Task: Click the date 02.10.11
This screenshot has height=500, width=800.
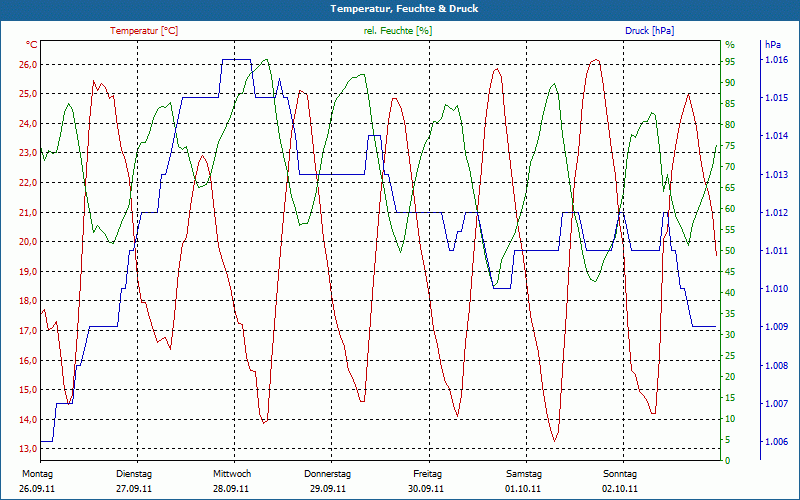Action: (x=620, y=489)
